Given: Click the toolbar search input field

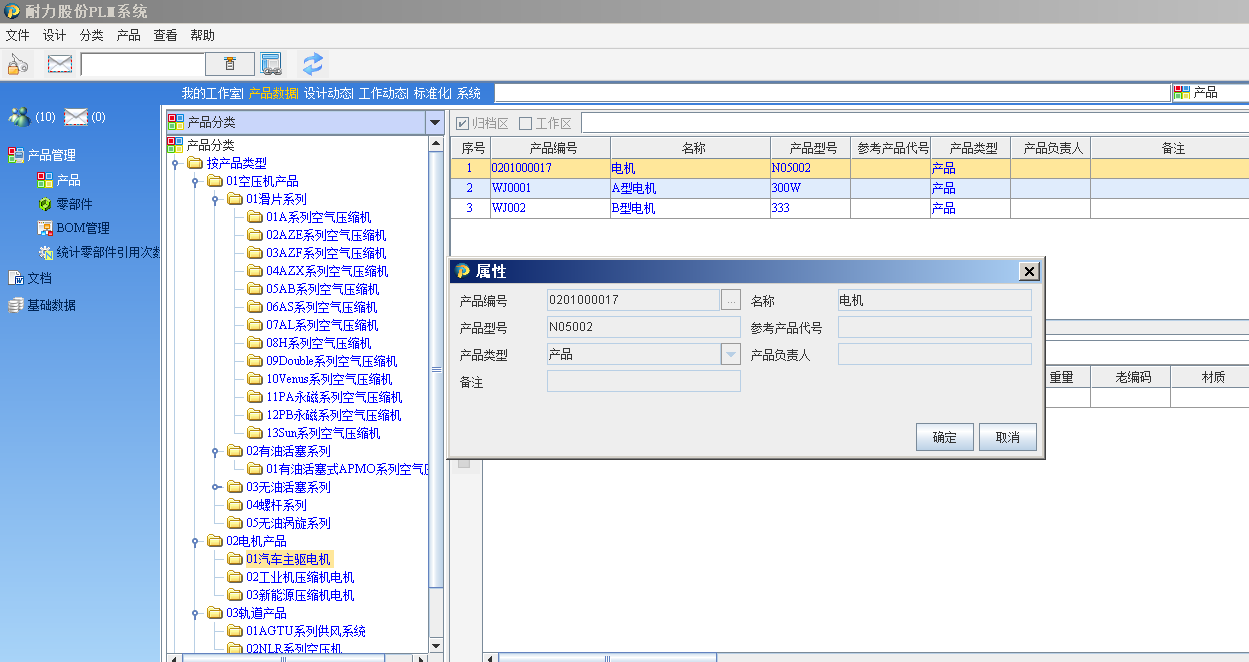Looking at the screenshot, I should click(x=143, y=64).
